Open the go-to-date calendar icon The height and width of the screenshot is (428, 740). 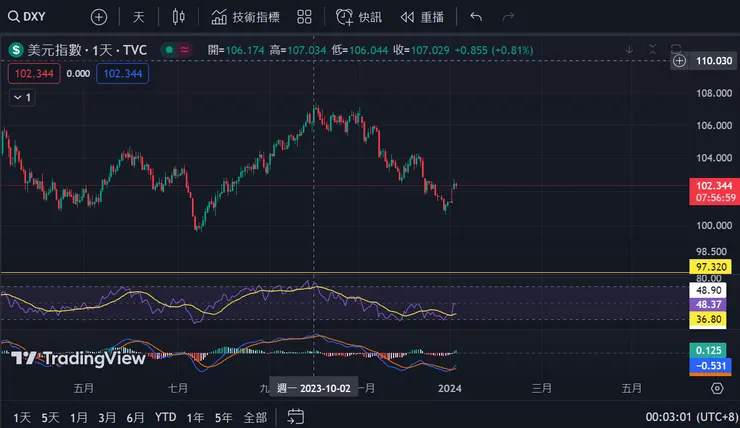tap(296, 417)
